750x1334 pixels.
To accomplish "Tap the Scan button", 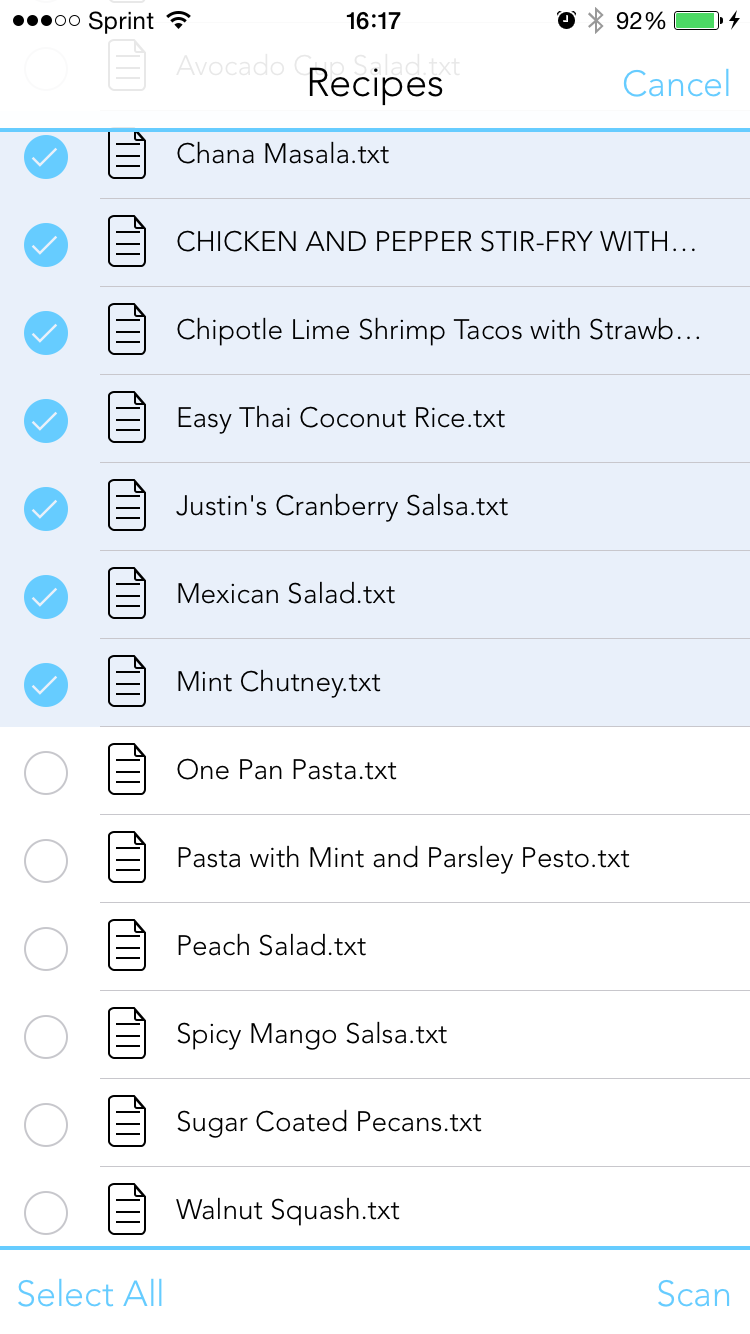I will (694, 1294).
